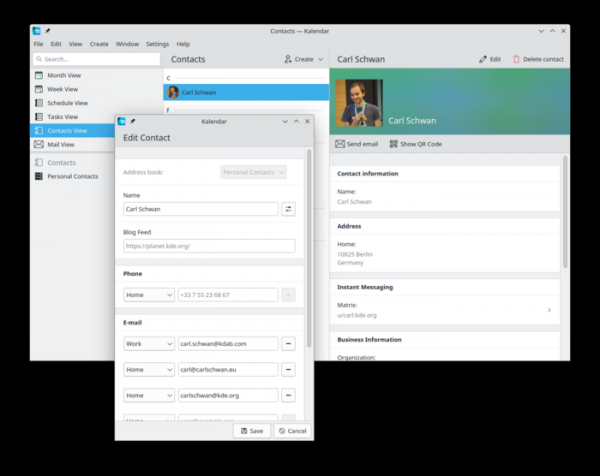The height and width of the screenshot is (476, 600).
Task: Expand the Create dropdown in Contacts header
Action: click(303, 60)
